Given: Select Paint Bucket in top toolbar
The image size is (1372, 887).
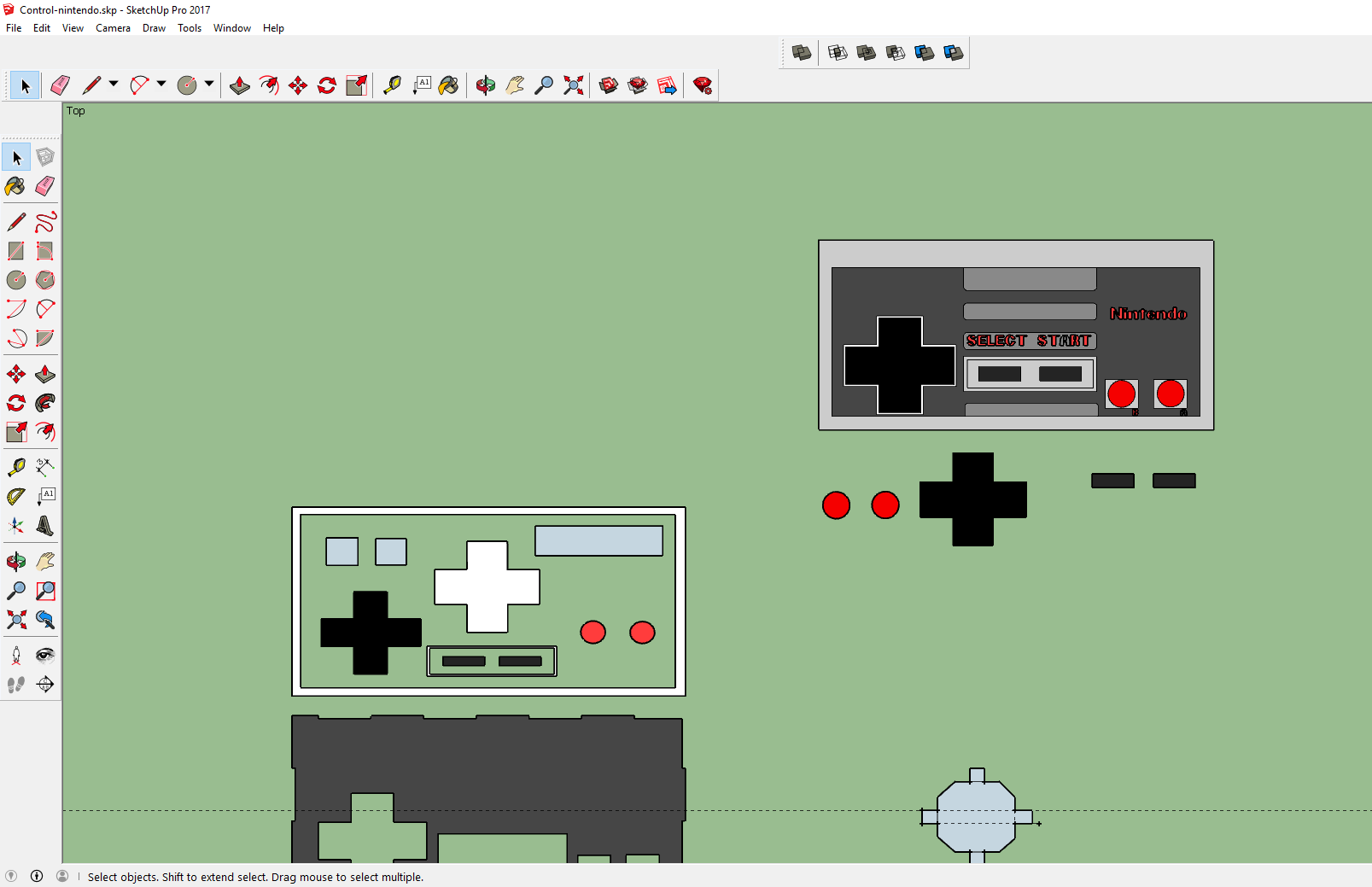Looking at the screenshot, I should pos(449,85).
